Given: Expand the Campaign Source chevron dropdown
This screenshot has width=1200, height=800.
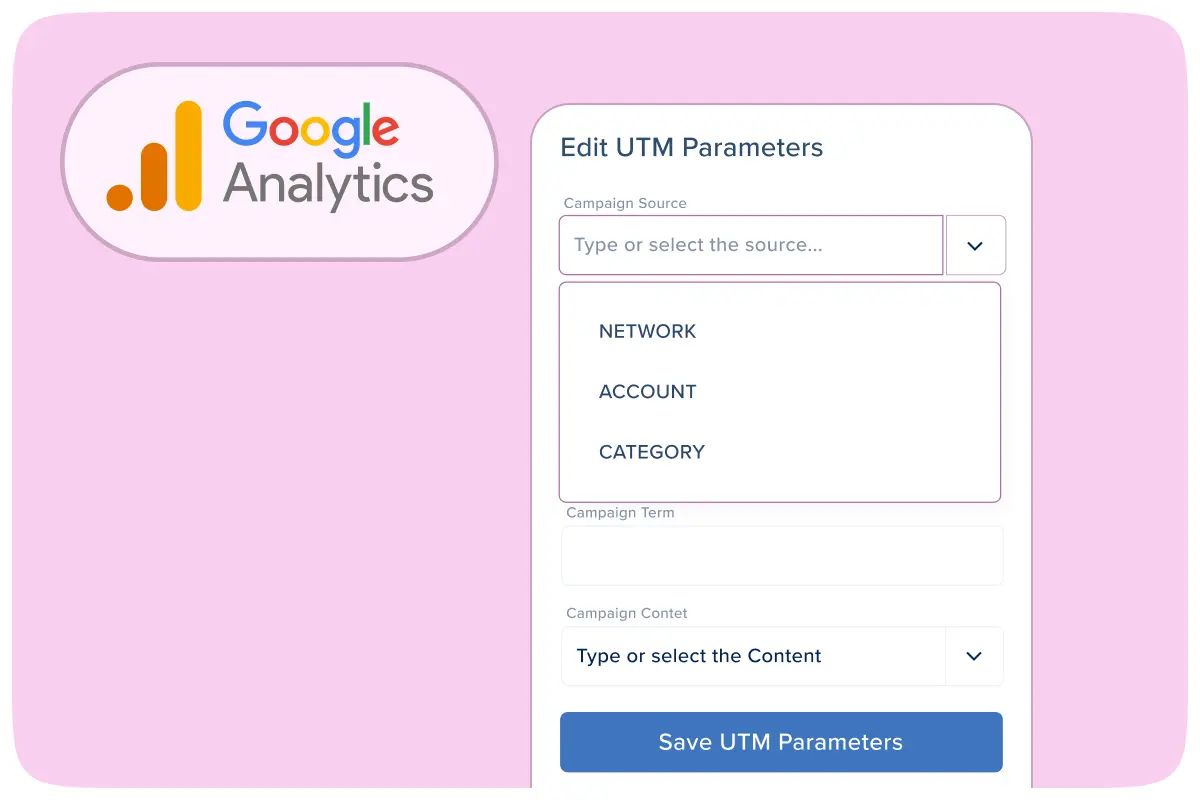Looking at the screenshot, I should (975, 245).
